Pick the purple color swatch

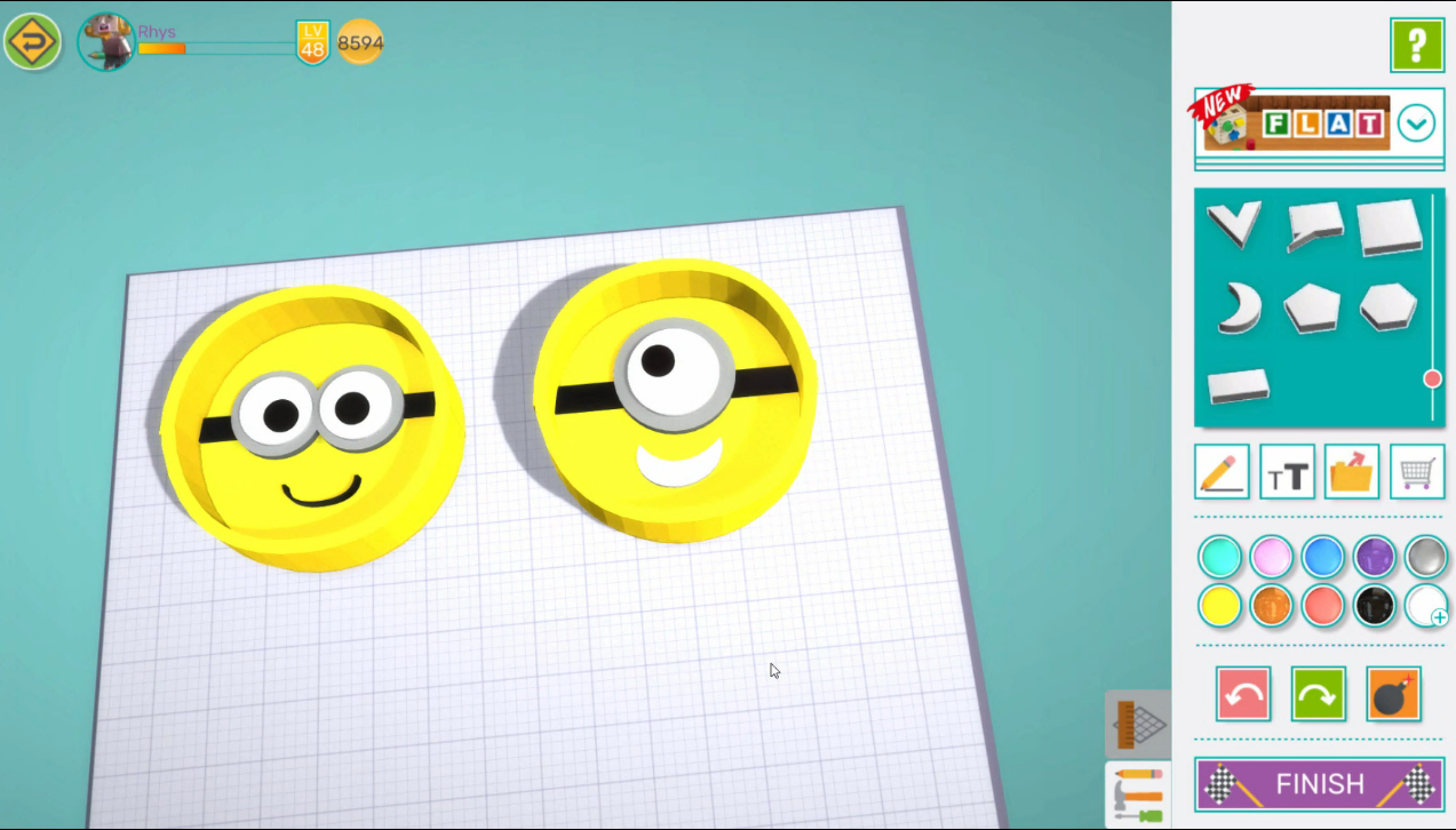pos(1374,556)
